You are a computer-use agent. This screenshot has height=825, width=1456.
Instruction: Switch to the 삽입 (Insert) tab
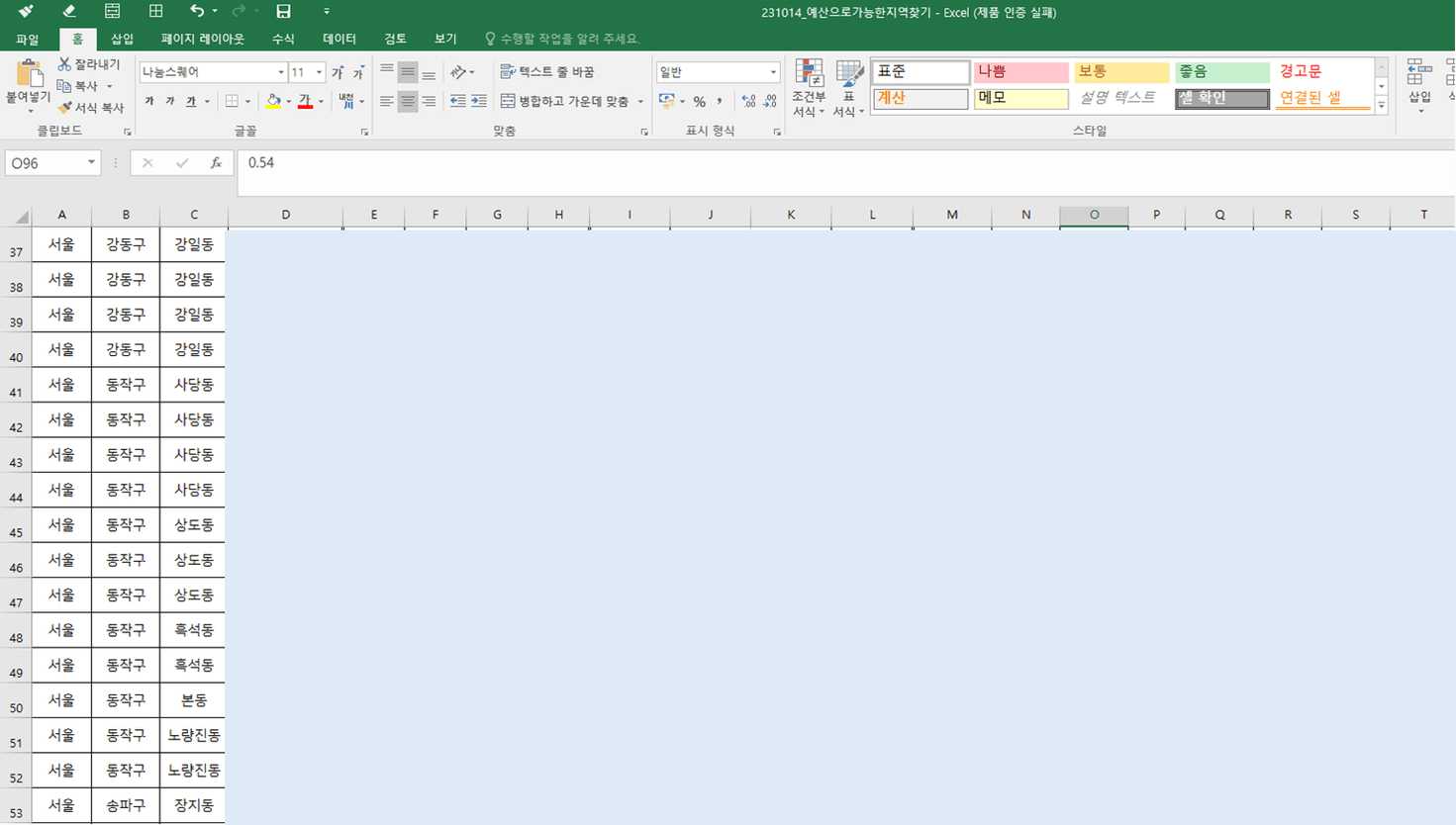(x=122, y=39)
